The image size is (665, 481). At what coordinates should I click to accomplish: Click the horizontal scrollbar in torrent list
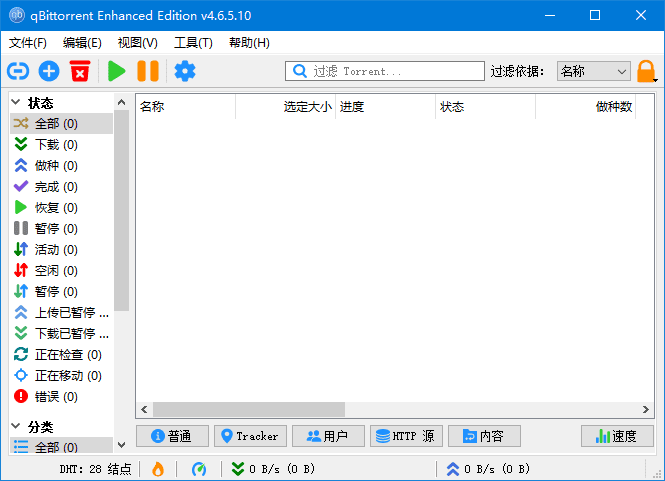(248, 409)
